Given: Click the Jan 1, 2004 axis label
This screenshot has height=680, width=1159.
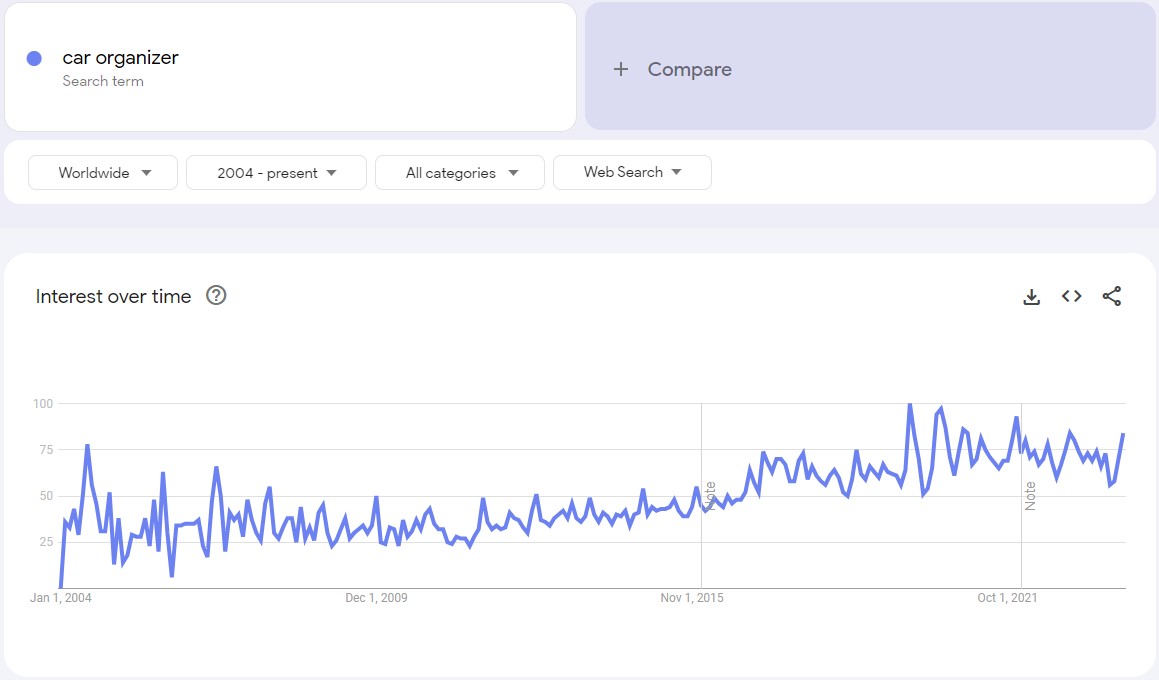Looking at the screenshot, I should click(61, 598).
